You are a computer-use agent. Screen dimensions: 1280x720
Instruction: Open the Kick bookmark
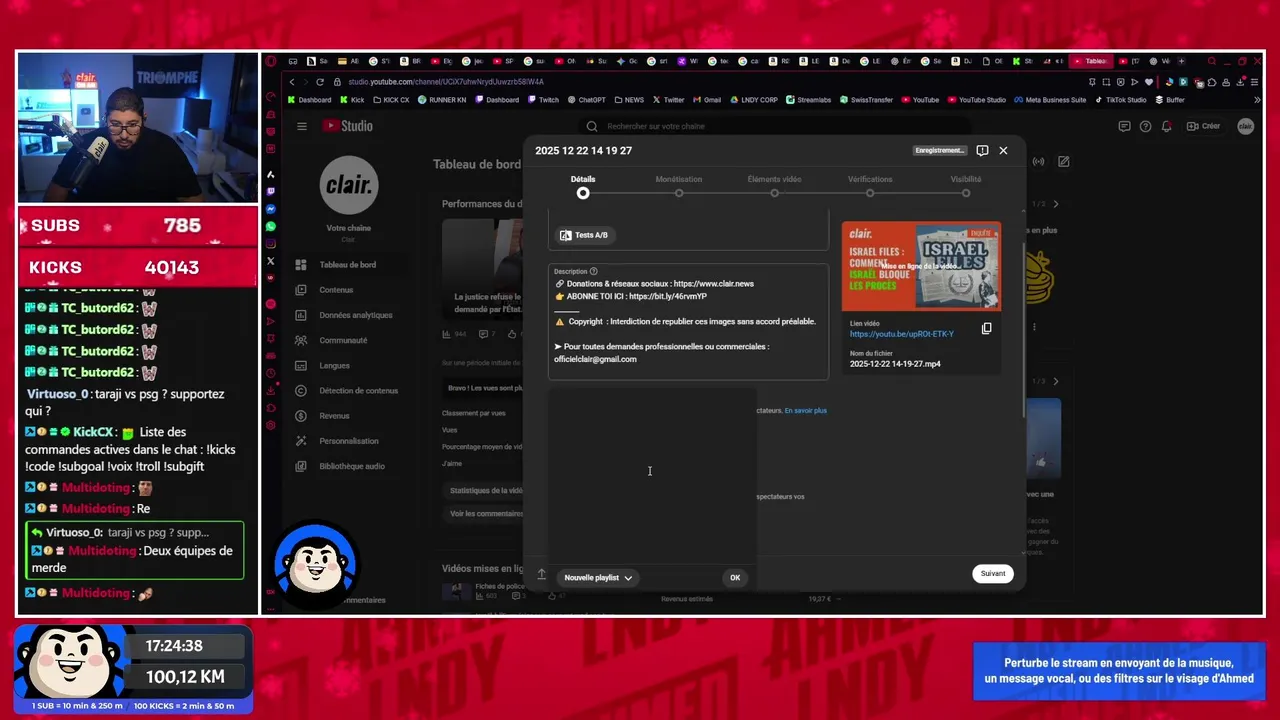(x=352, y=100)
